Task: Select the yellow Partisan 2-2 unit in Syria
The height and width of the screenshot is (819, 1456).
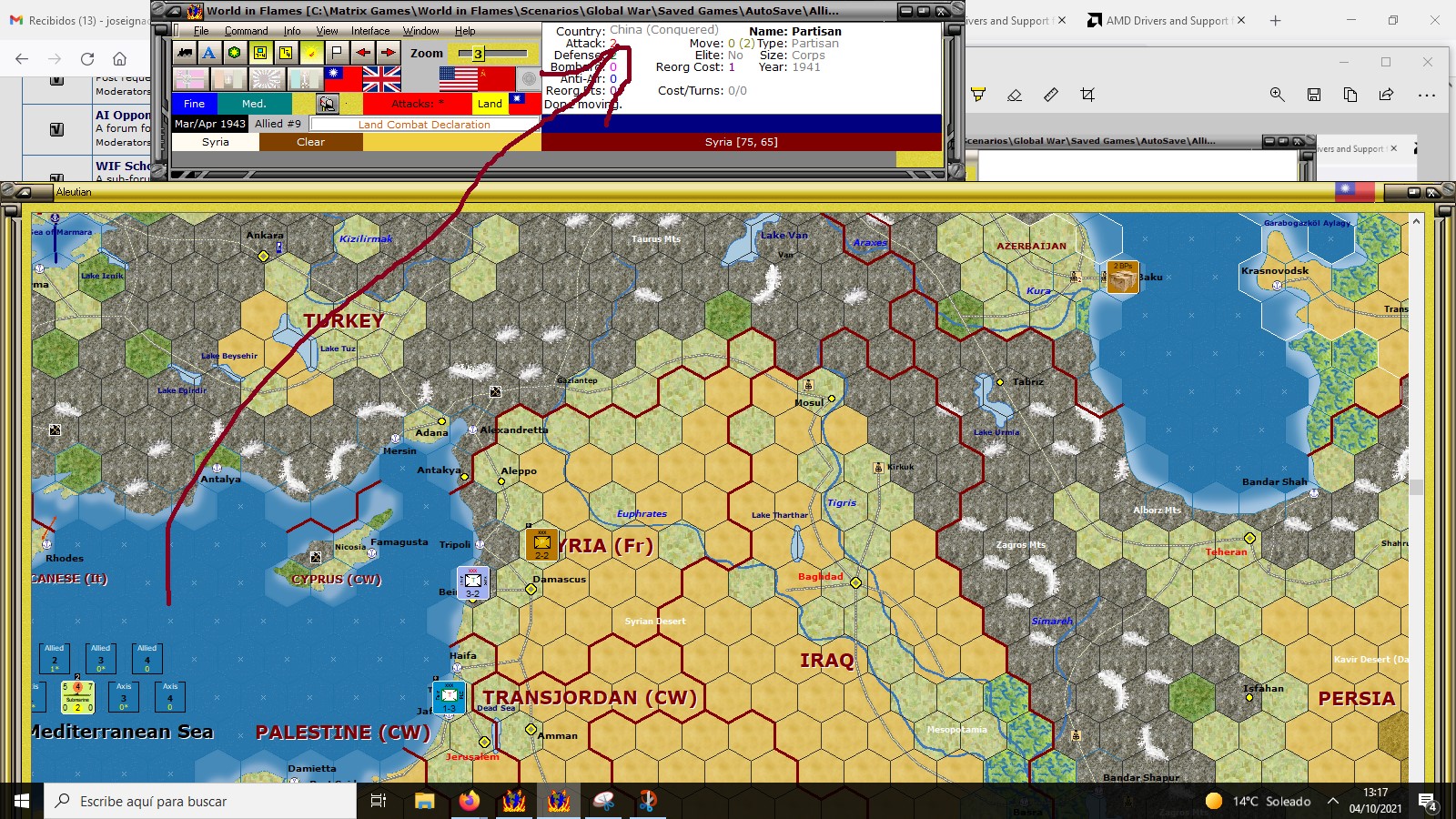Action: coord(541,544)
